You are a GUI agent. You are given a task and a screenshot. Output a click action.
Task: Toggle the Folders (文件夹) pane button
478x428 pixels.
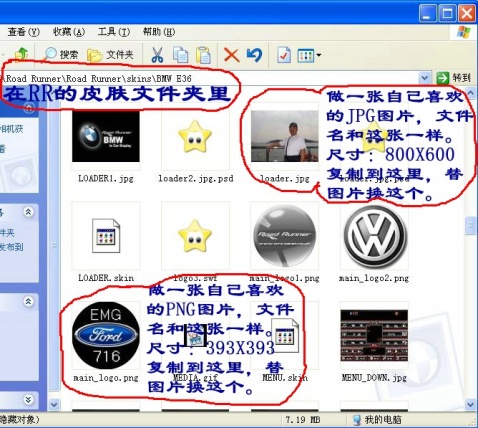click(110, 55)
